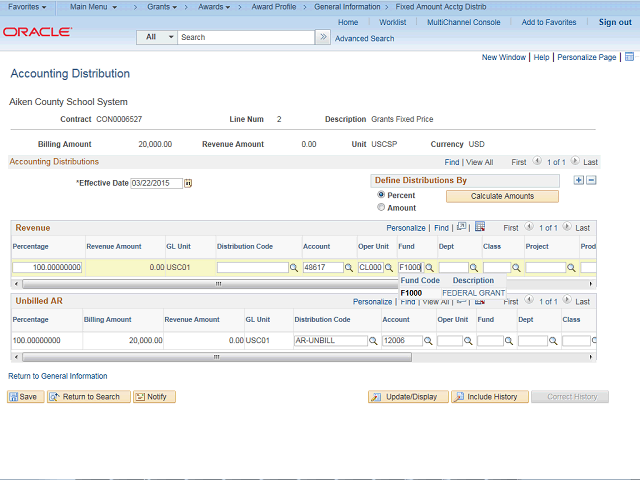Open General Information breadcrumb
The width and height of the screenshot is (640, 480).
(x=347, y=7)
